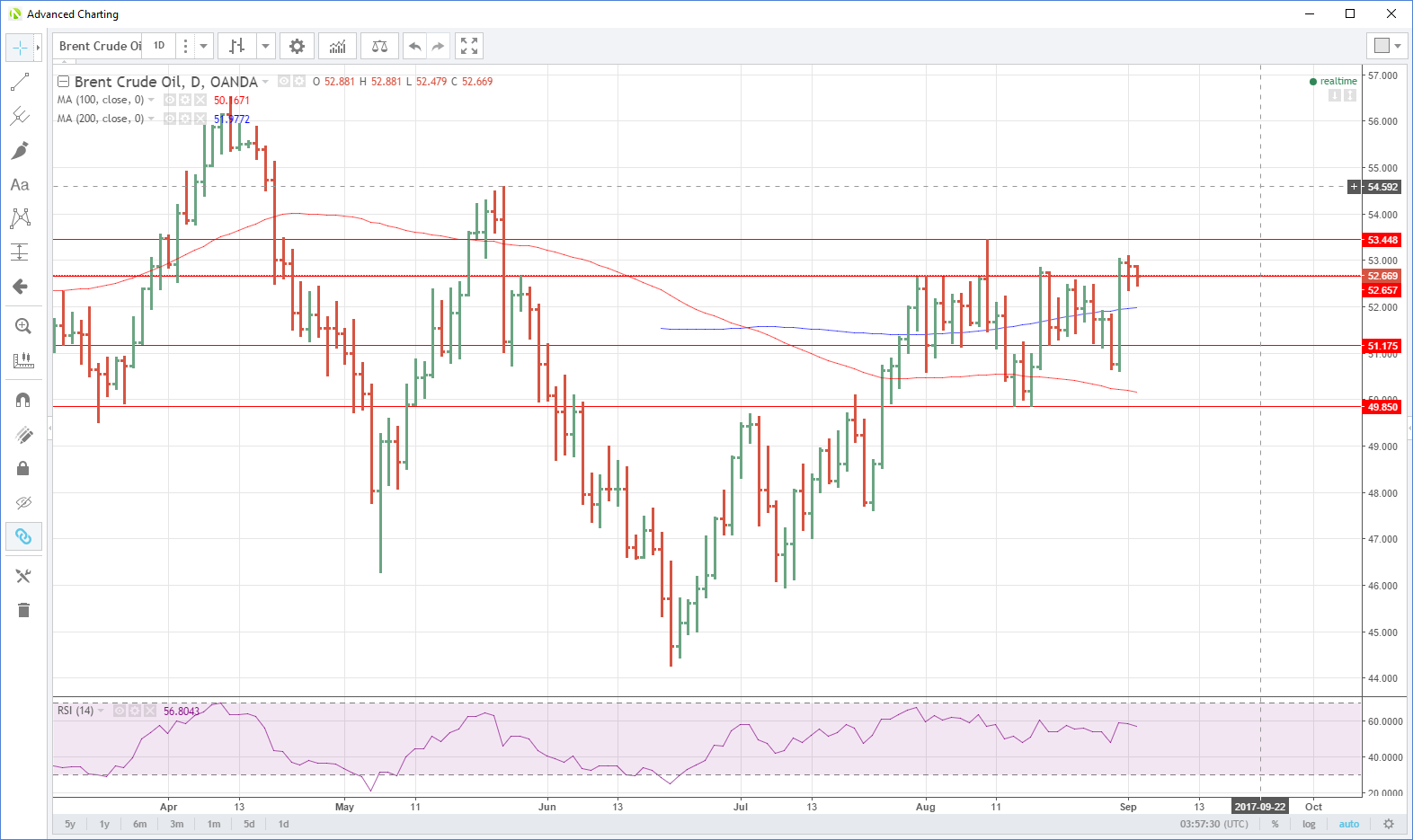The width and height of the screenshot is (1413, 840).
Task: Hide the Brent Crude Oil series
Action: point(284,81)
